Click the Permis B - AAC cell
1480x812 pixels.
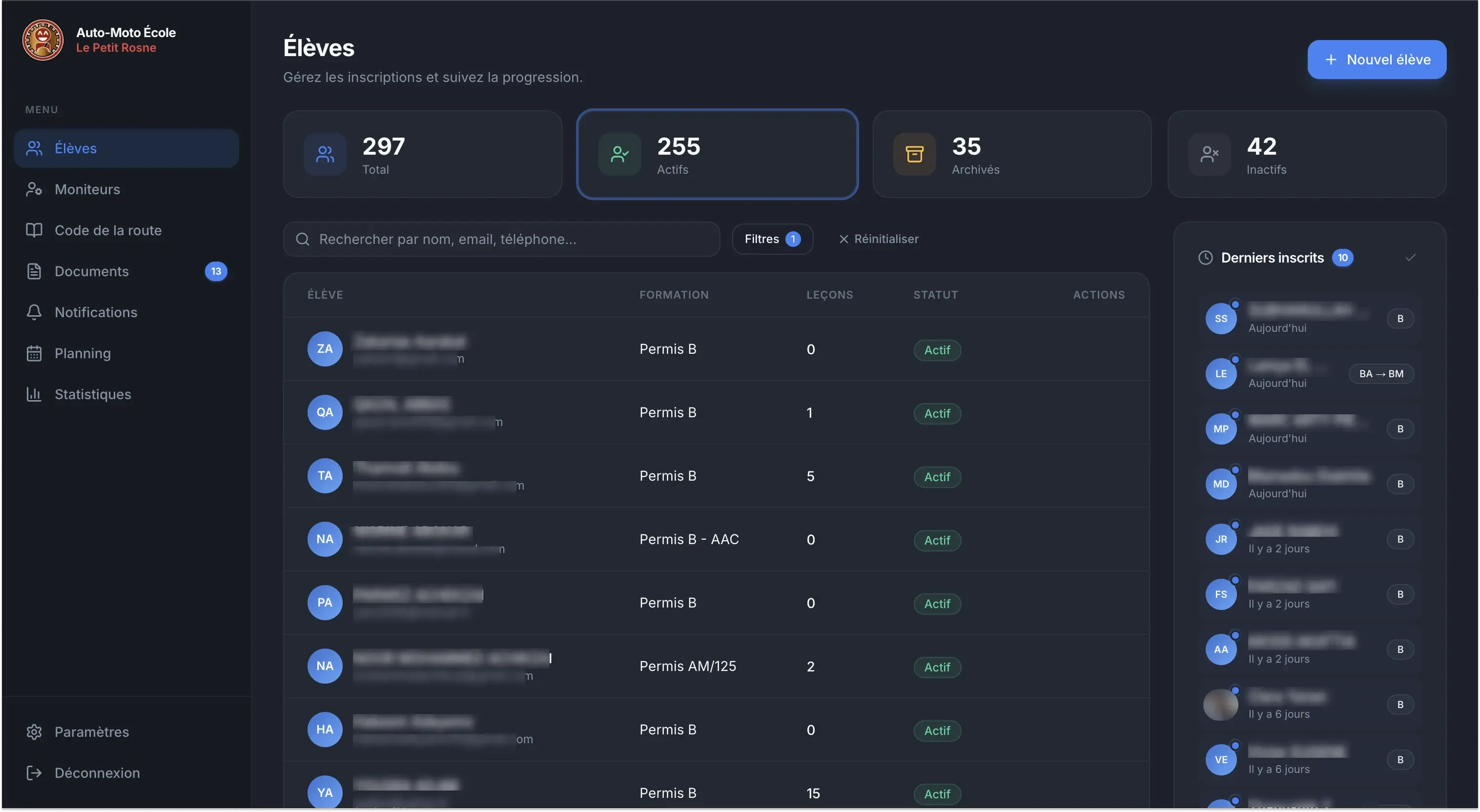click(x=689, y=539)
